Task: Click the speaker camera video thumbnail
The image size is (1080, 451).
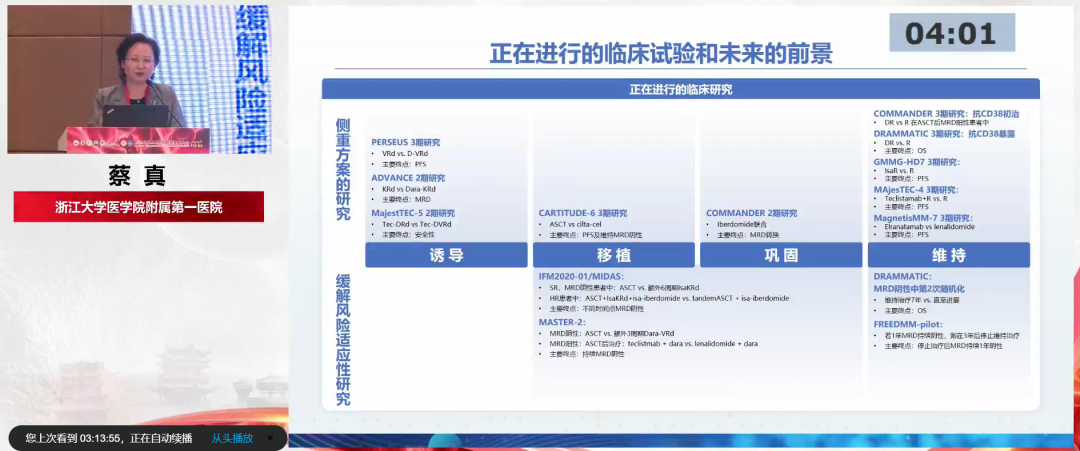Action: pyautogui.click(x=140, y=79)
